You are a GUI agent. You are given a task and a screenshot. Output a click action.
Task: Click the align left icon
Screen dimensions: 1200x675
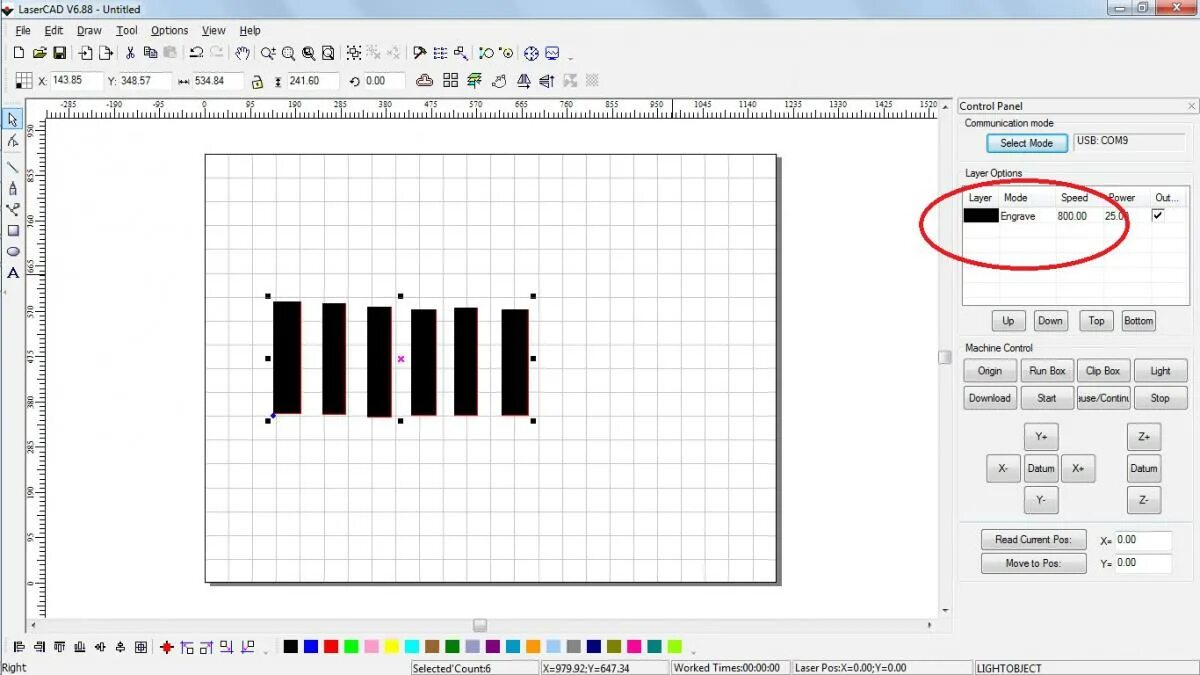pyautogui.click(x=19, y=647)
